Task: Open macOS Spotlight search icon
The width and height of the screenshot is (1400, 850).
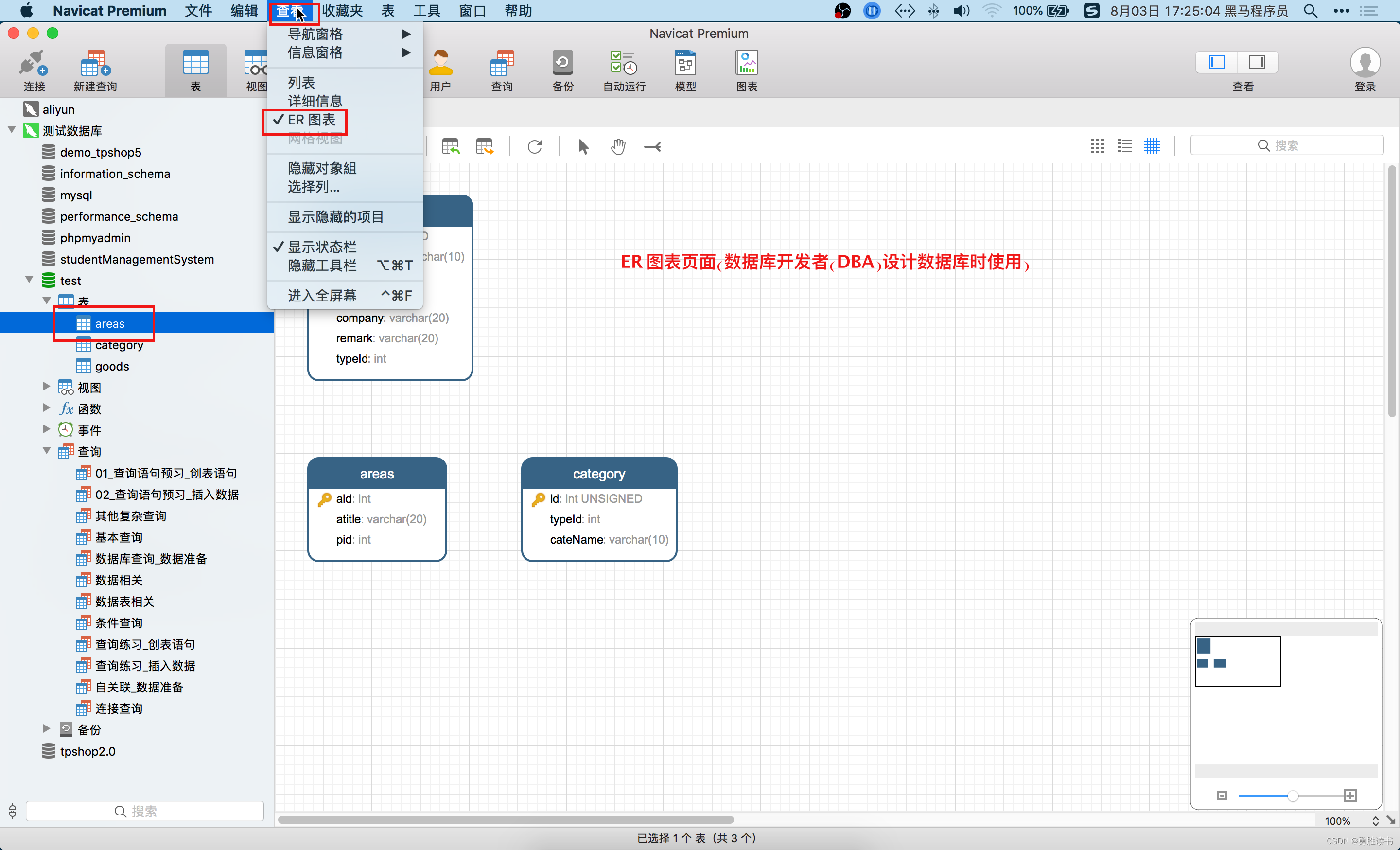Action: (x=1310, y=11)
